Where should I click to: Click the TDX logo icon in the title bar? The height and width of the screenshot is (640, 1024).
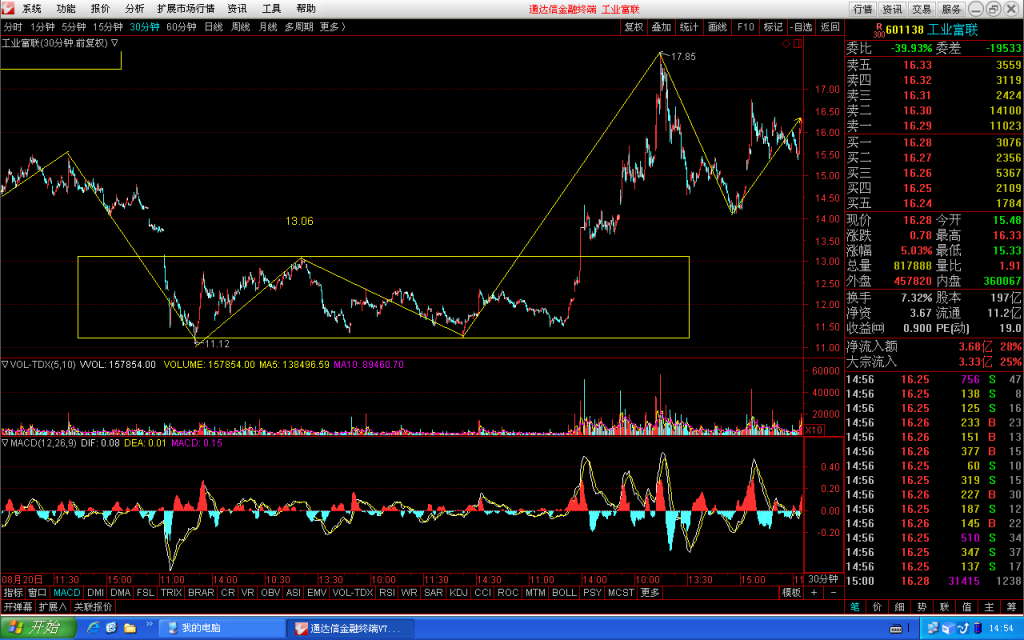tap(8, 8)
